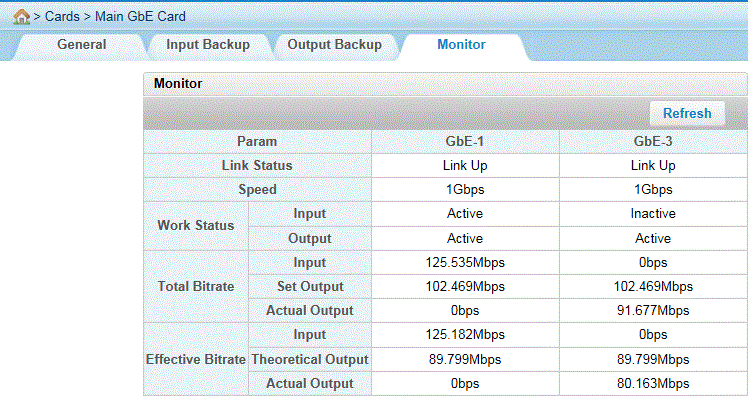748x397 pixels.
Task: Click the 80.163Mbps value
Action: 653,383
